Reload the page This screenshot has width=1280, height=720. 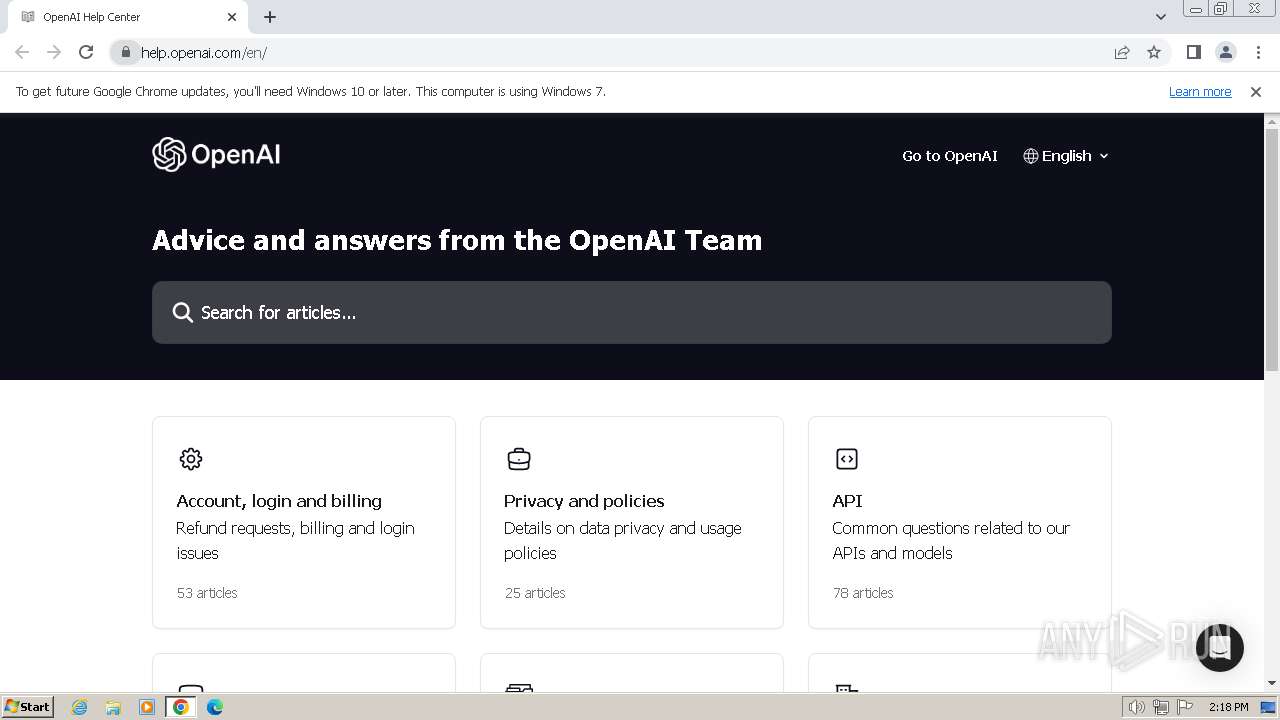86,52
